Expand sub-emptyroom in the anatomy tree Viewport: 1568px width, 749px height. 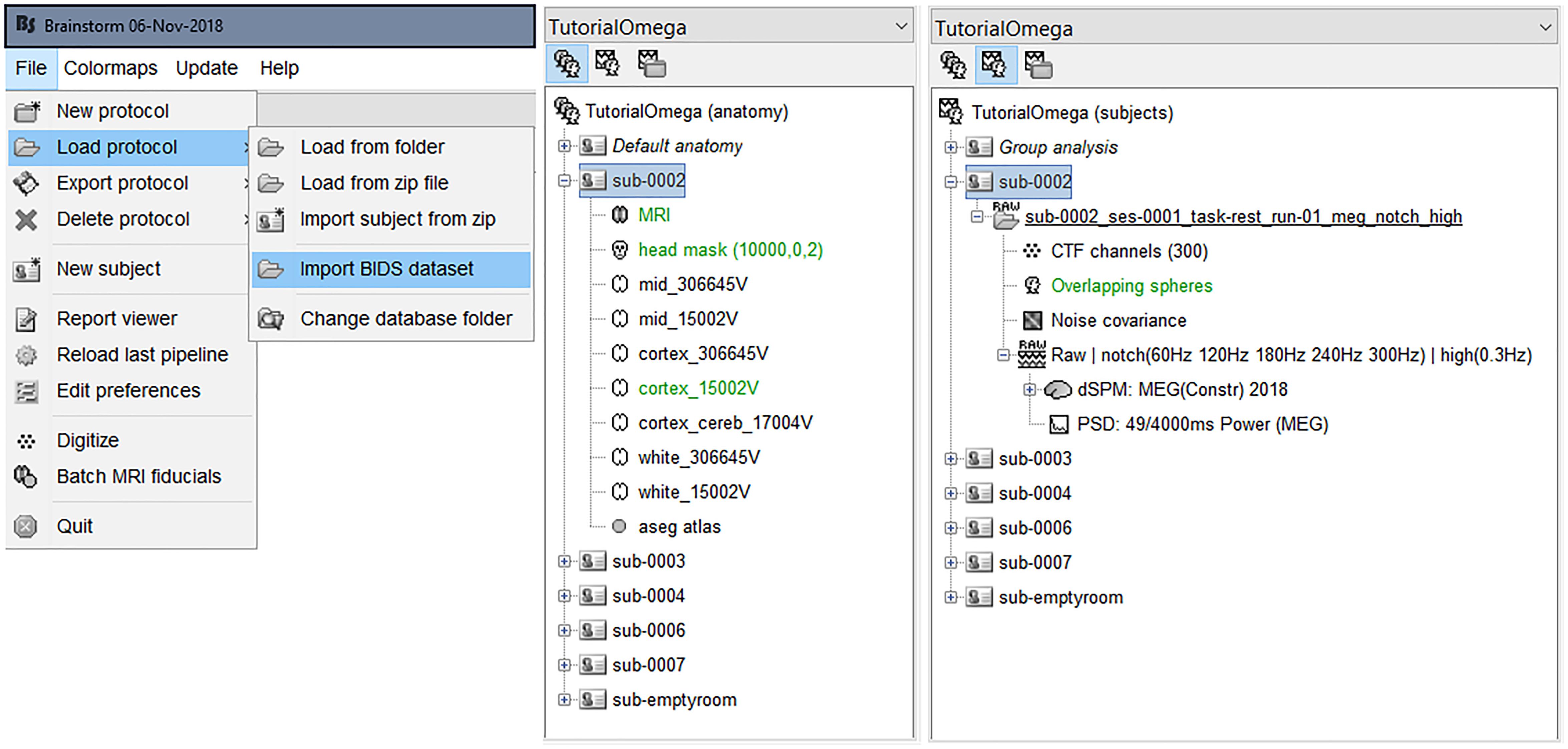564,700
